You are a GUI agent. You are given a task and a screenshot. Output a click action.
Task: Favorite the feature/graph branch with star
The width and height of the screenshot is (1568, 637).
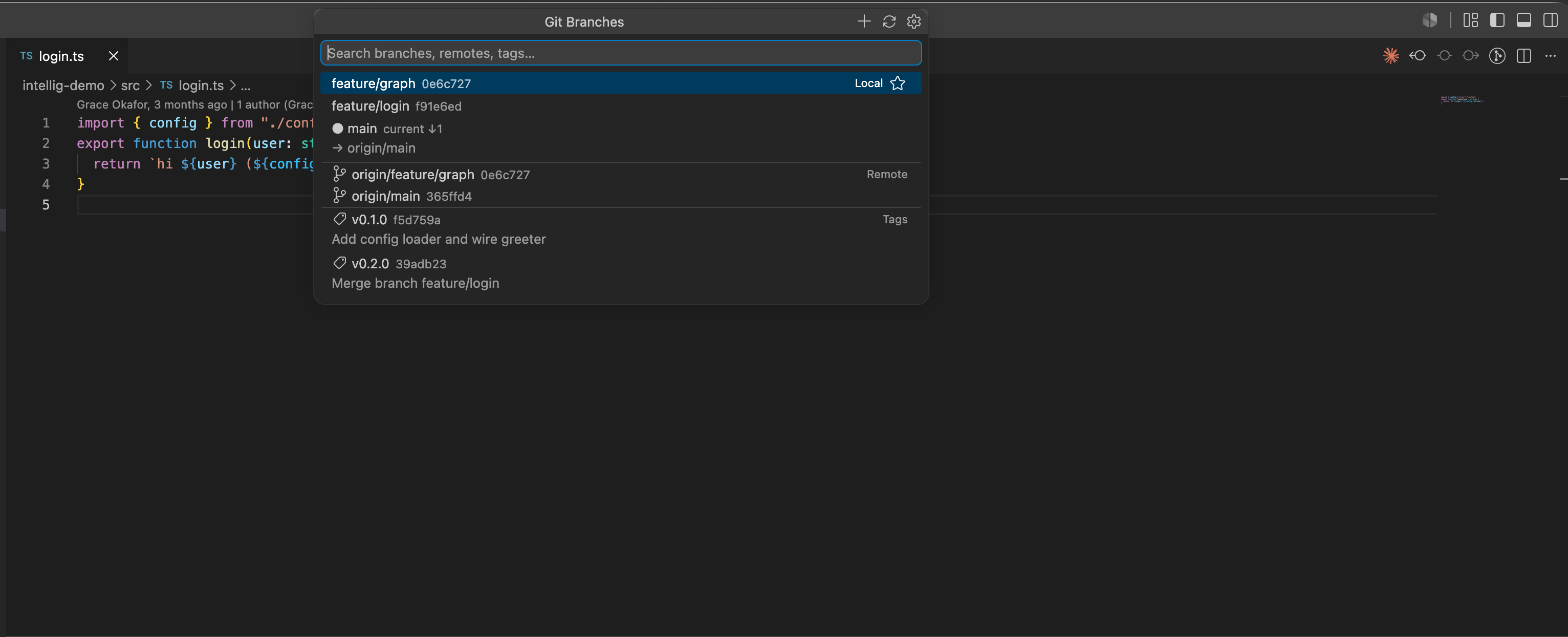pos(898,83)
